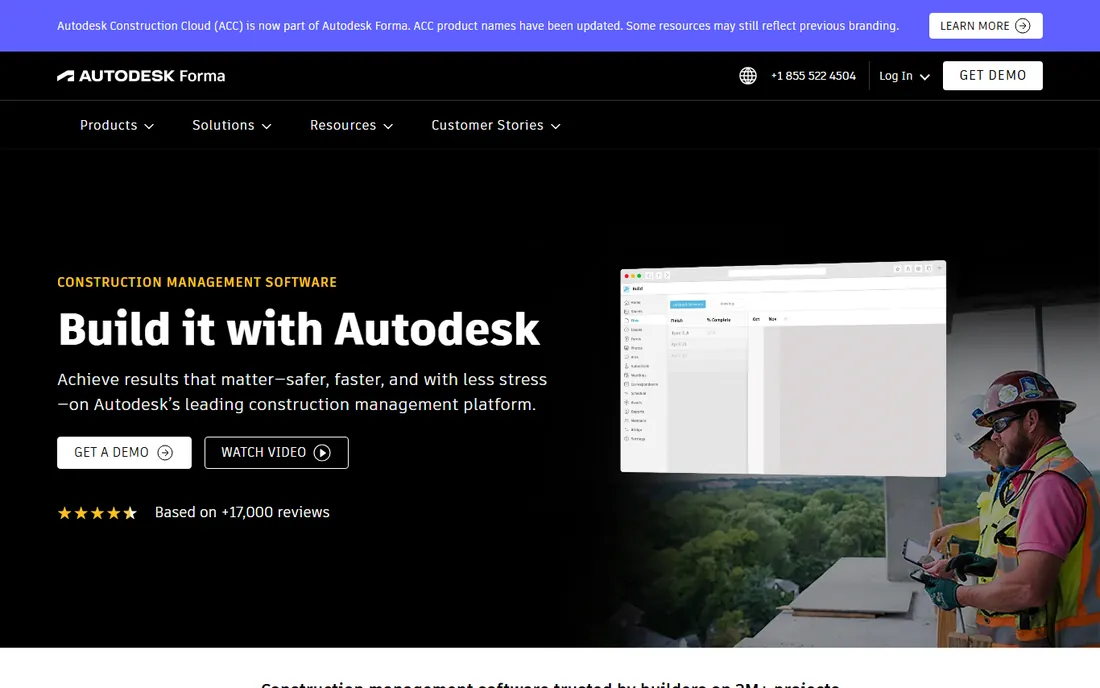
Task: Expand the Products menu
Action: [116, 126]
